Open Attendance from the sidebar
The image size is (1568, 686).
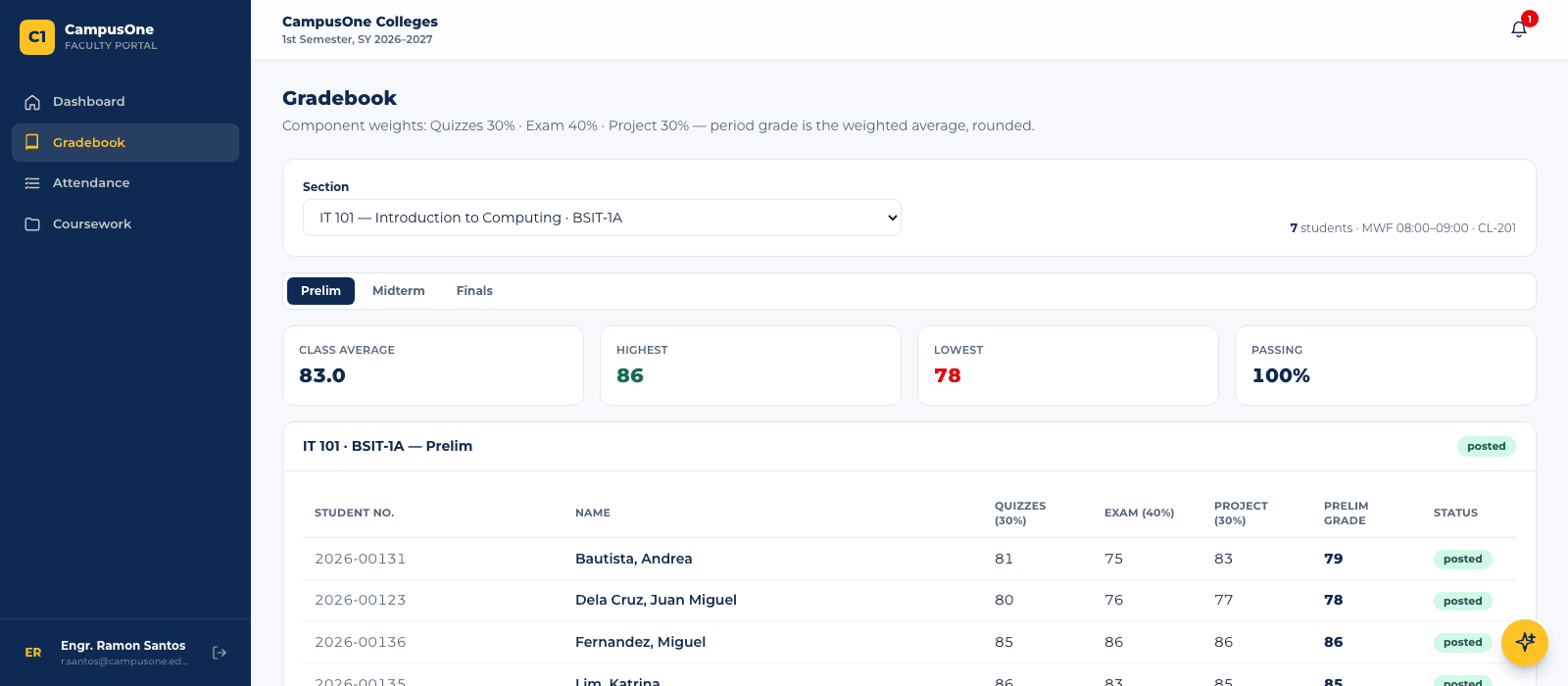125,183
